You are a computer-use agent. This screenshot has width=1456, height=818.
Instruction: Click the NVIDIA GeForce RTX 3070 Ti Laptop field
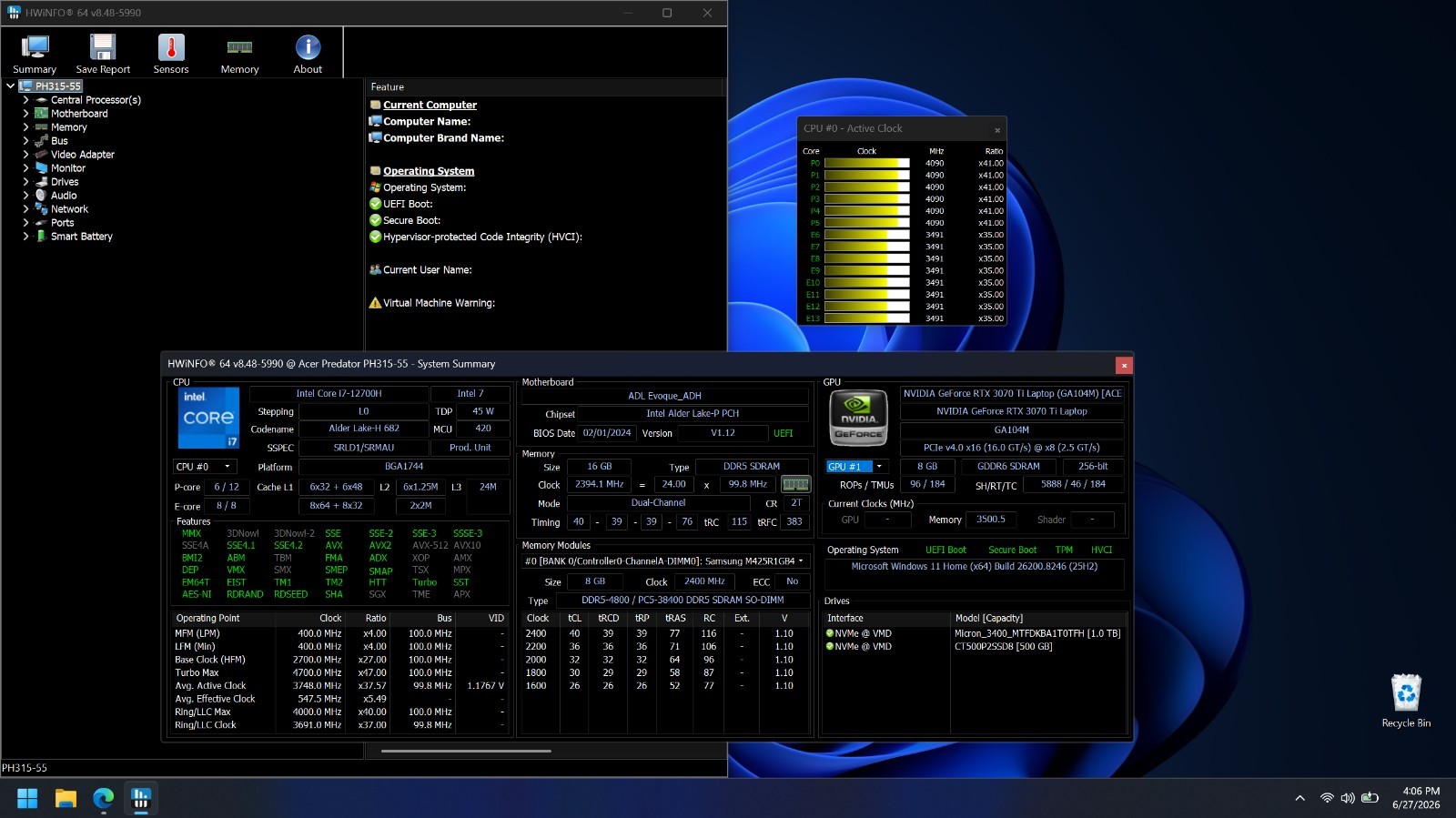click(1012, 411)
